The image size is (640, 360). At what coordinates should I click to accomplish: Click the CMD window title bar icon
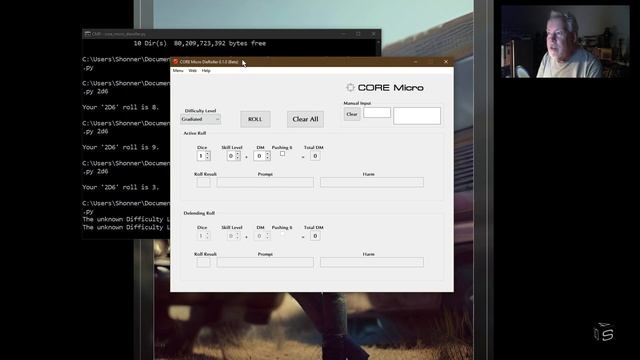point(87,34)
